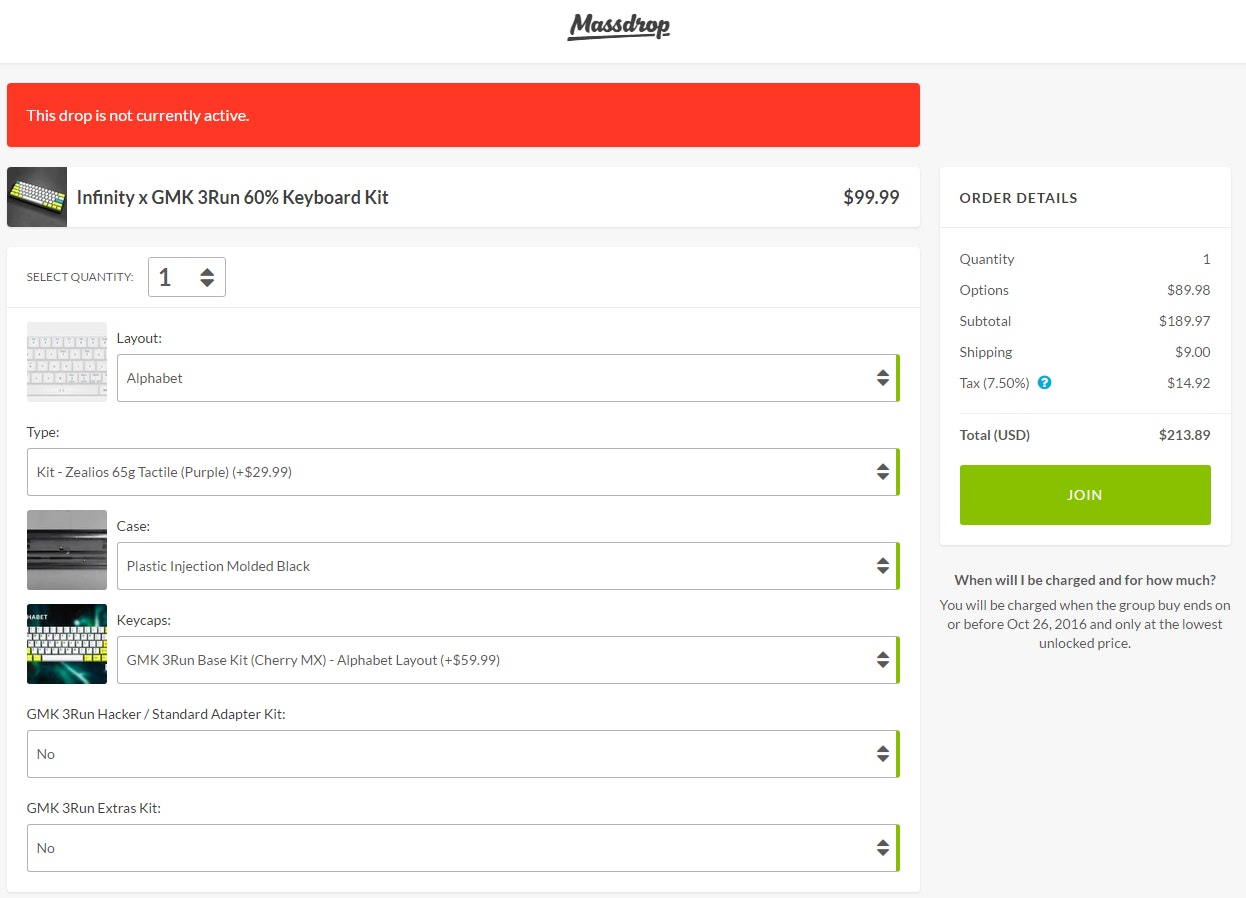Click the arrow icon of the Layout dropdown
This screenshot has width=1246, height=898.
coord(882,378)
